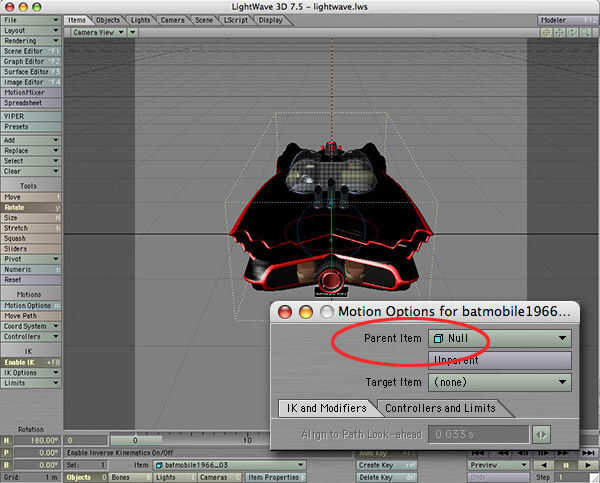600x483 pixels.
Task: Switch to the Scene tab
Action: click(204, 20)
